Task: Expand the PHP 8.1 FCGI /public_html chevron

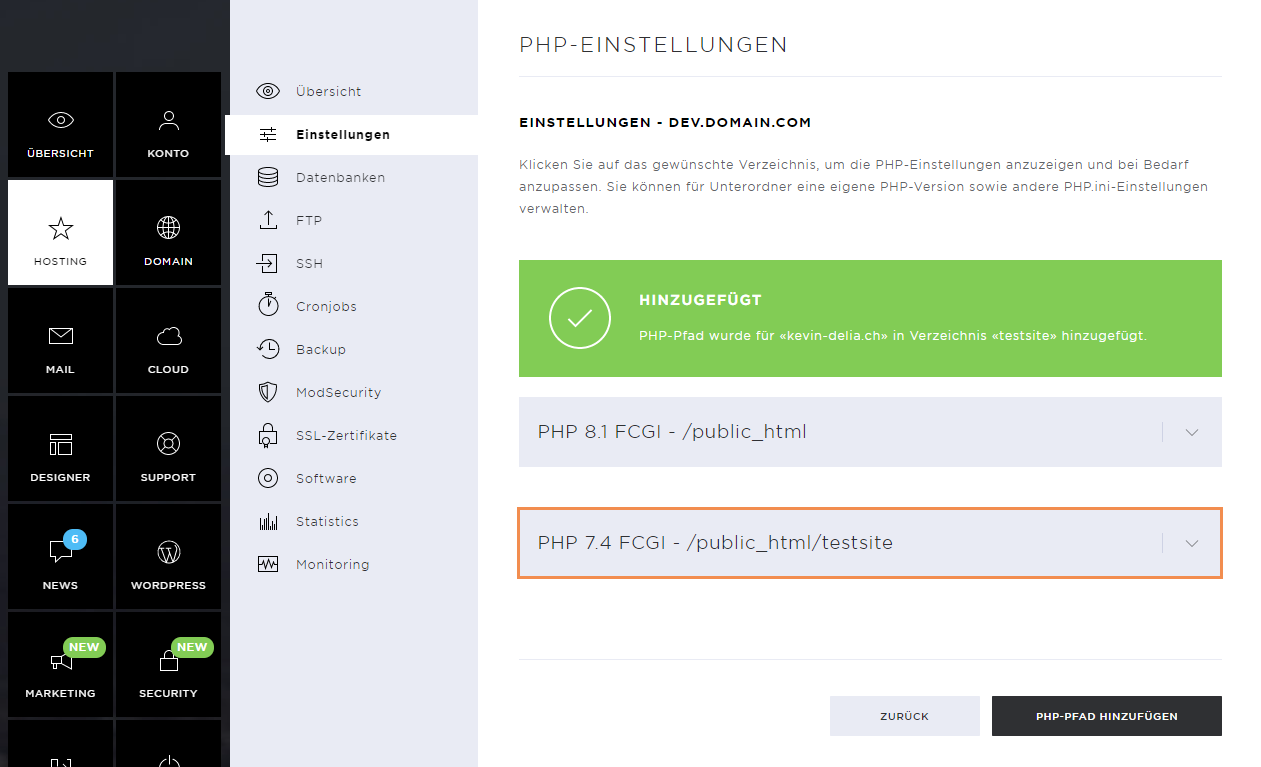Action: tap(1191, 432)
